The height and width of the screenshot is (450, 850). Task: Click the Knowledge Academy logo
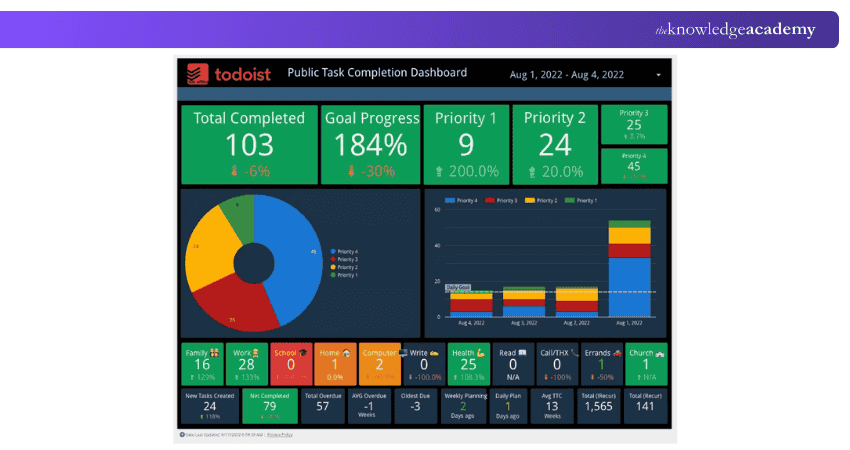click(x=735, y=29)
